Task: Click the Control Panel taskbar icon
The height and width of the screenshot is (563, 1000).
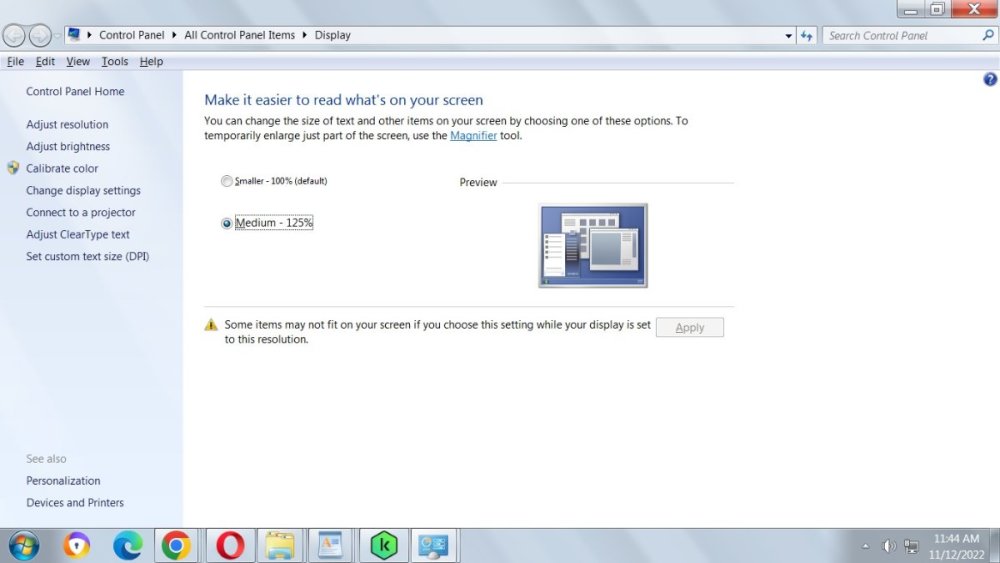Action: click(x=434, y=546)
